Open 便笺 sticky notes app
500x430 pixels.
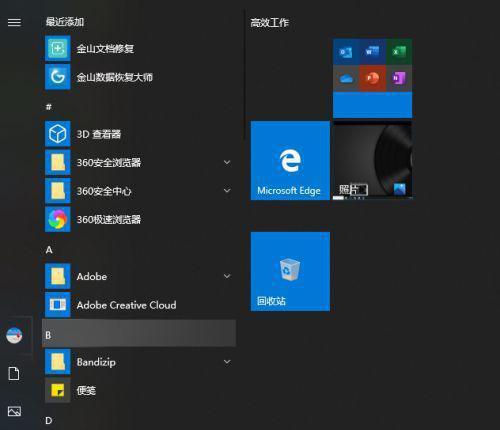[140, 390]
